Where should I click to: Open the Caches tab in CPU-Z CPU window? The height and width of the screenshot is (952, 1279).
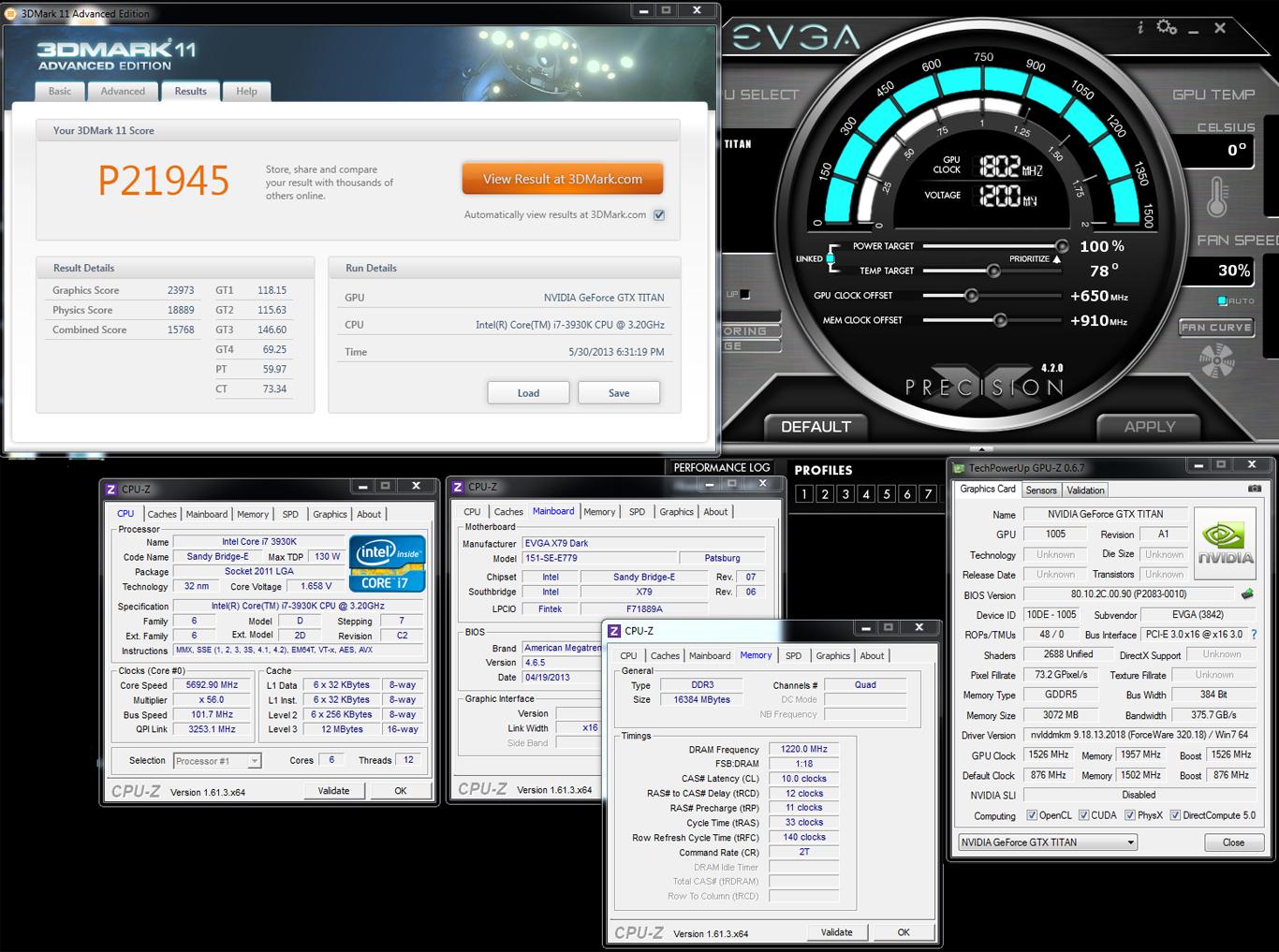coord(162,514)
